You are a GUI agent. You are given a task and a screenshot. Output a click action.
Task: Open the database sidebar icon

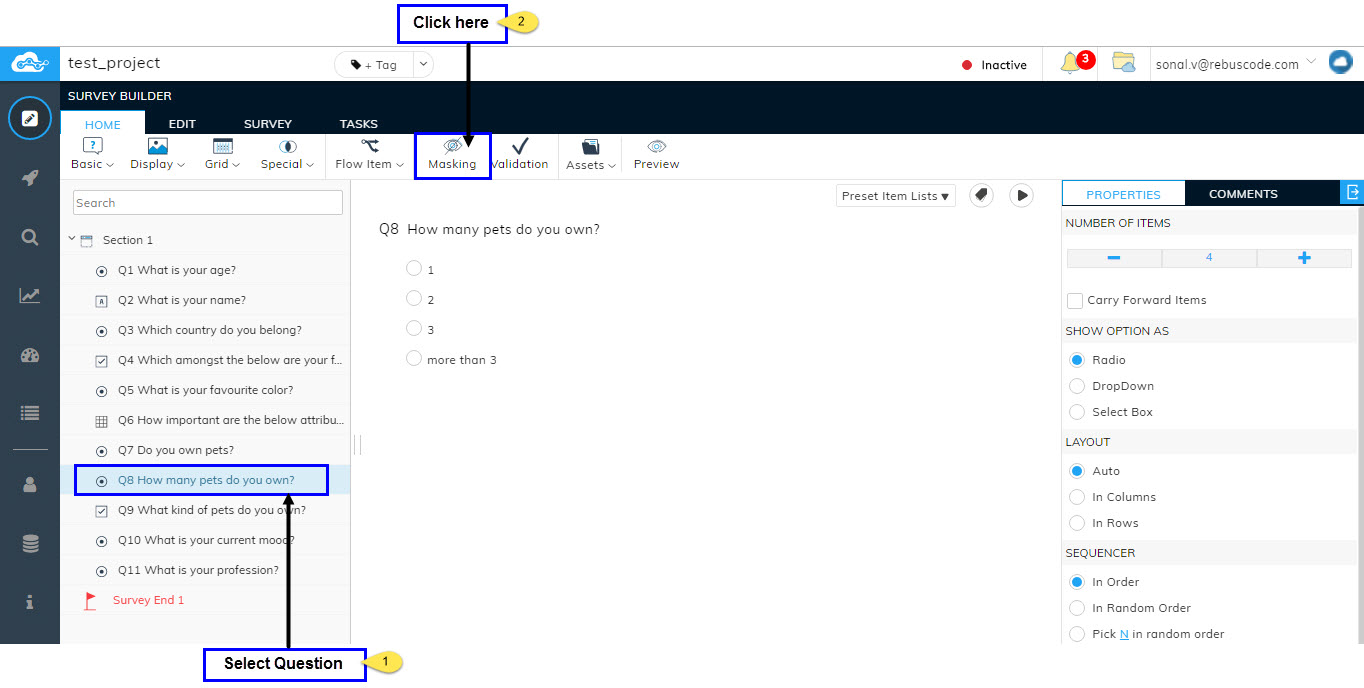tap(30, 544)
